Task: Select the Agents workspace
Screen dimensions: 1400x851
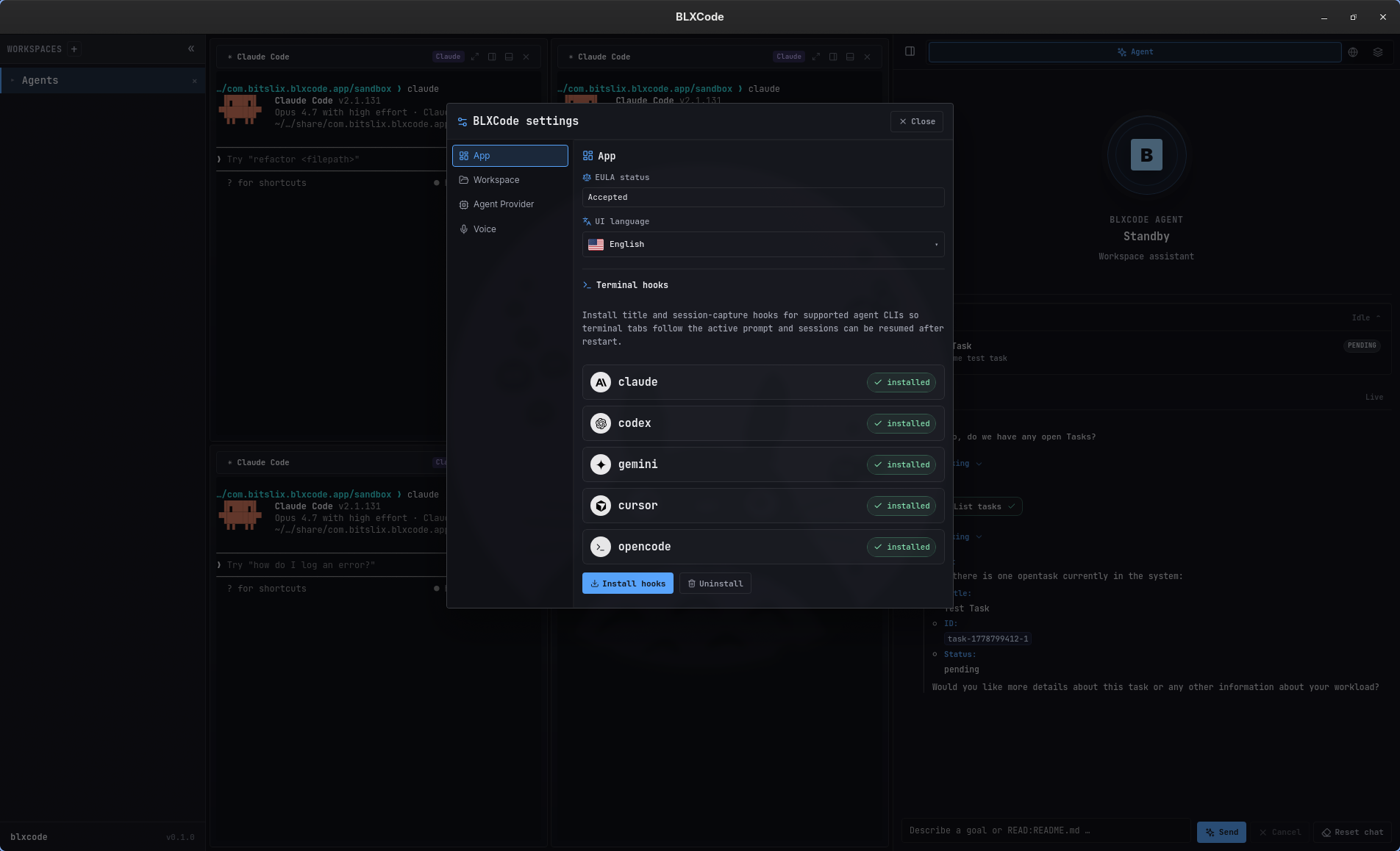Action: [x=103, y=80]
